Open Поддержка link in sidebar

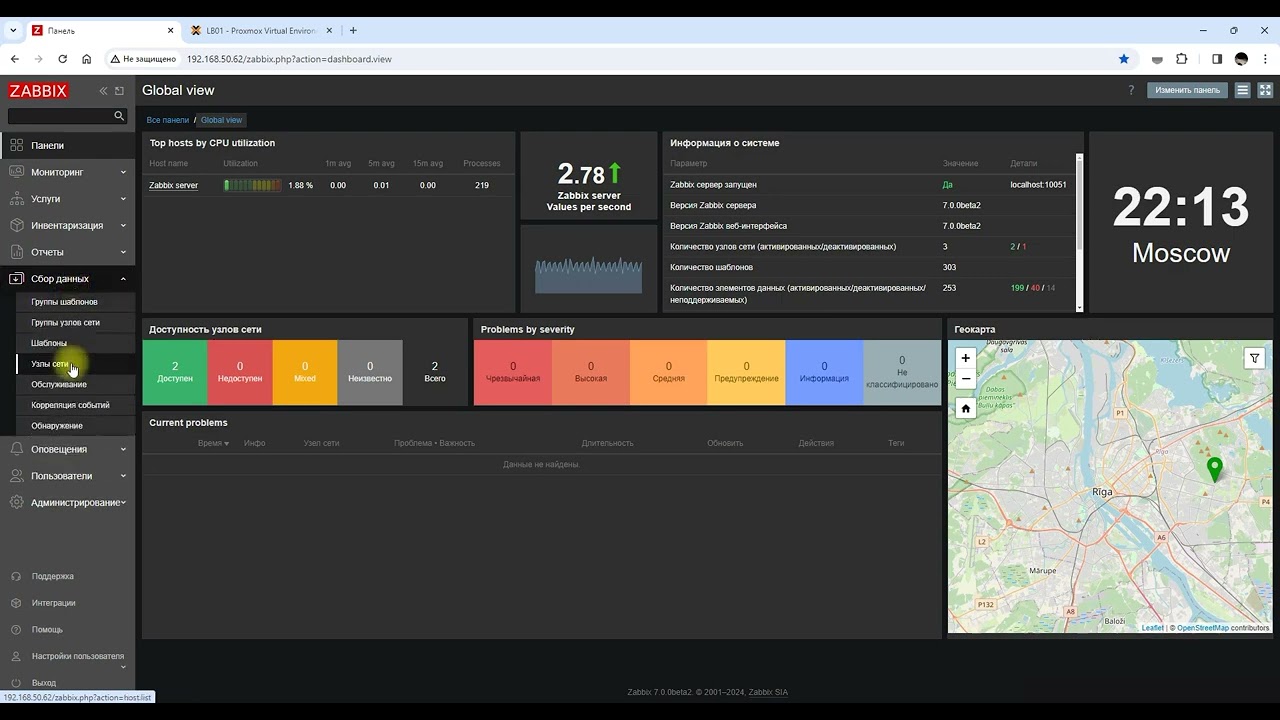point(52,576)
